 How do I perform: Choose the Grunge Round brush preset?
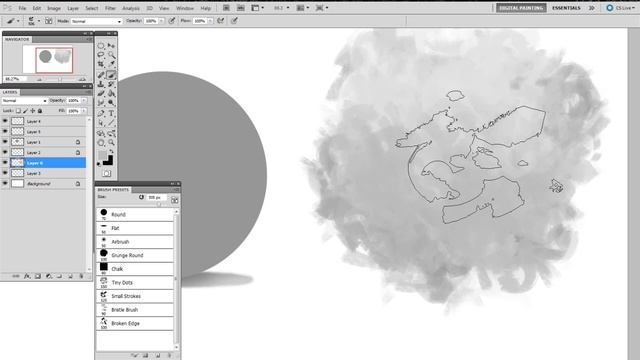point(135,255)
